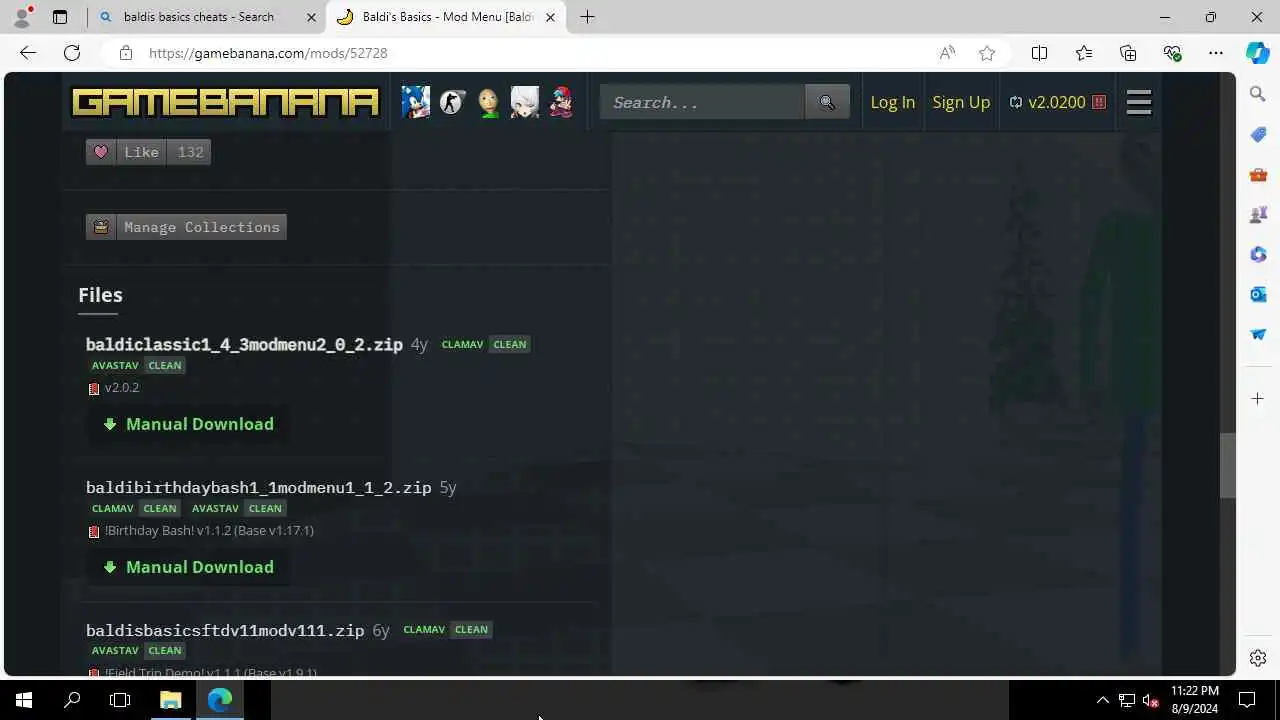
Task: Open Outlook in the Edge sidebar
Action: [1258, 295]
